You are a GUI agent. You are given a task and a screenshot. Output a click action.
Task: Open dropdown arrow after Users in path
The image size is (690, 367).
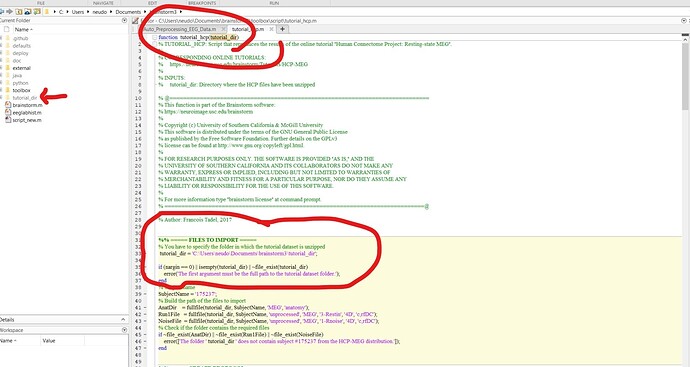(x=88, y=12)
